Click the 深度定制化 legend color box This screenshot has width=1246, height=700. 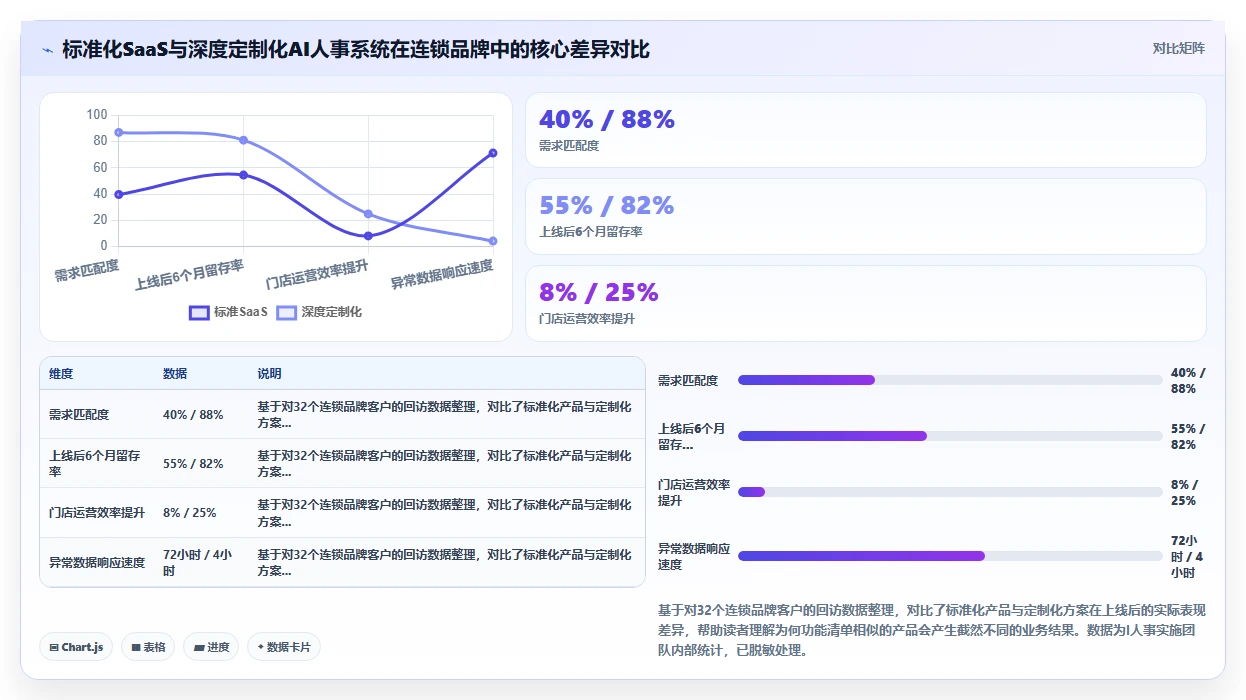(287, 312)
